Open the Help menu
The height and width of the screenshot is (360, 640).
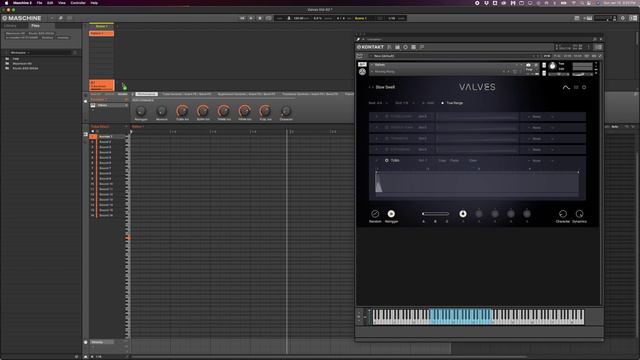(x=94, y=3)
